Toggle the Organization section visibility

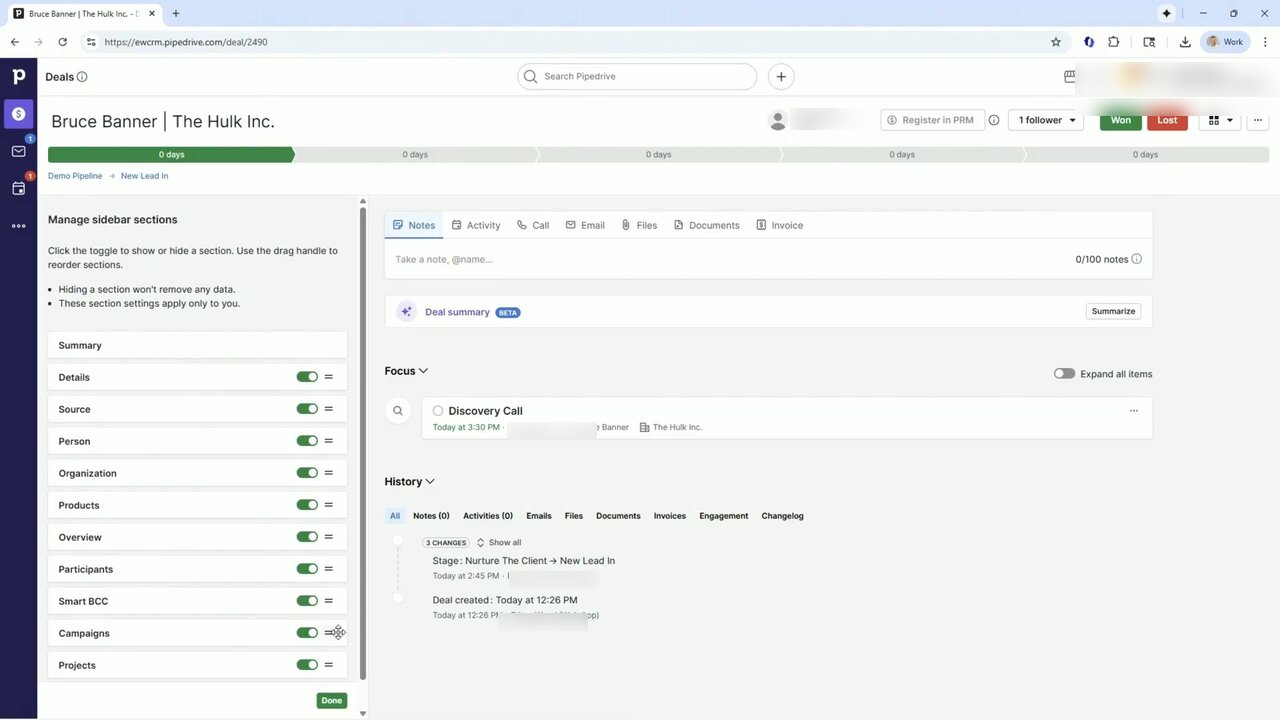tap(307, 473)
